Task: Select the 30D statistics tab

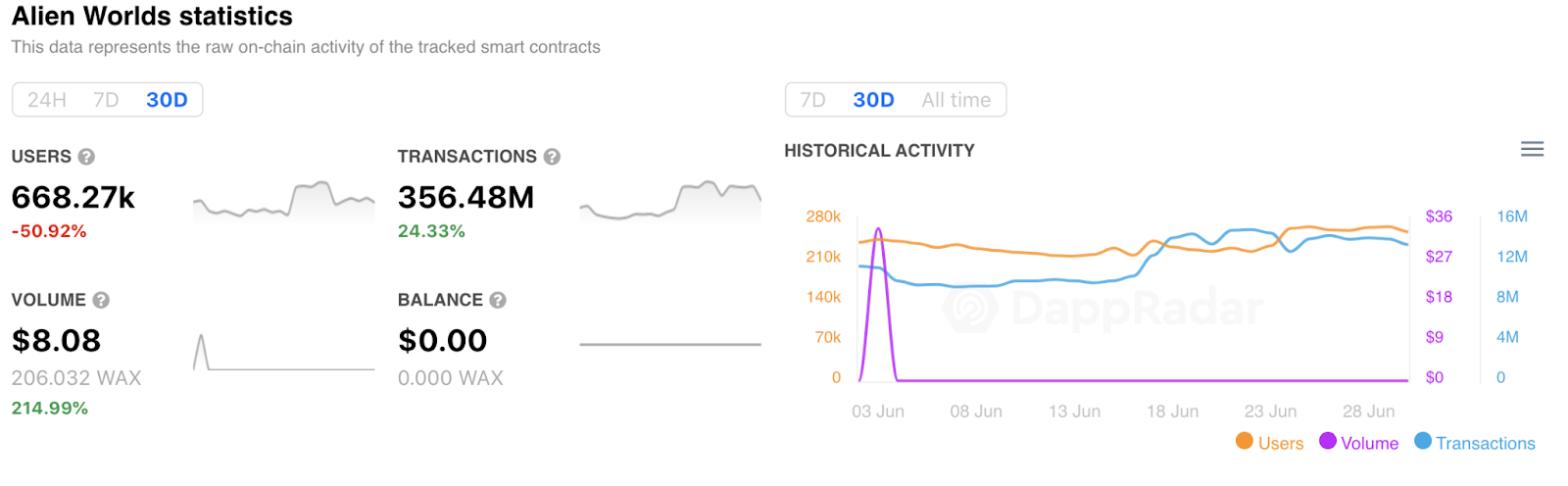Action: [167, 100]
